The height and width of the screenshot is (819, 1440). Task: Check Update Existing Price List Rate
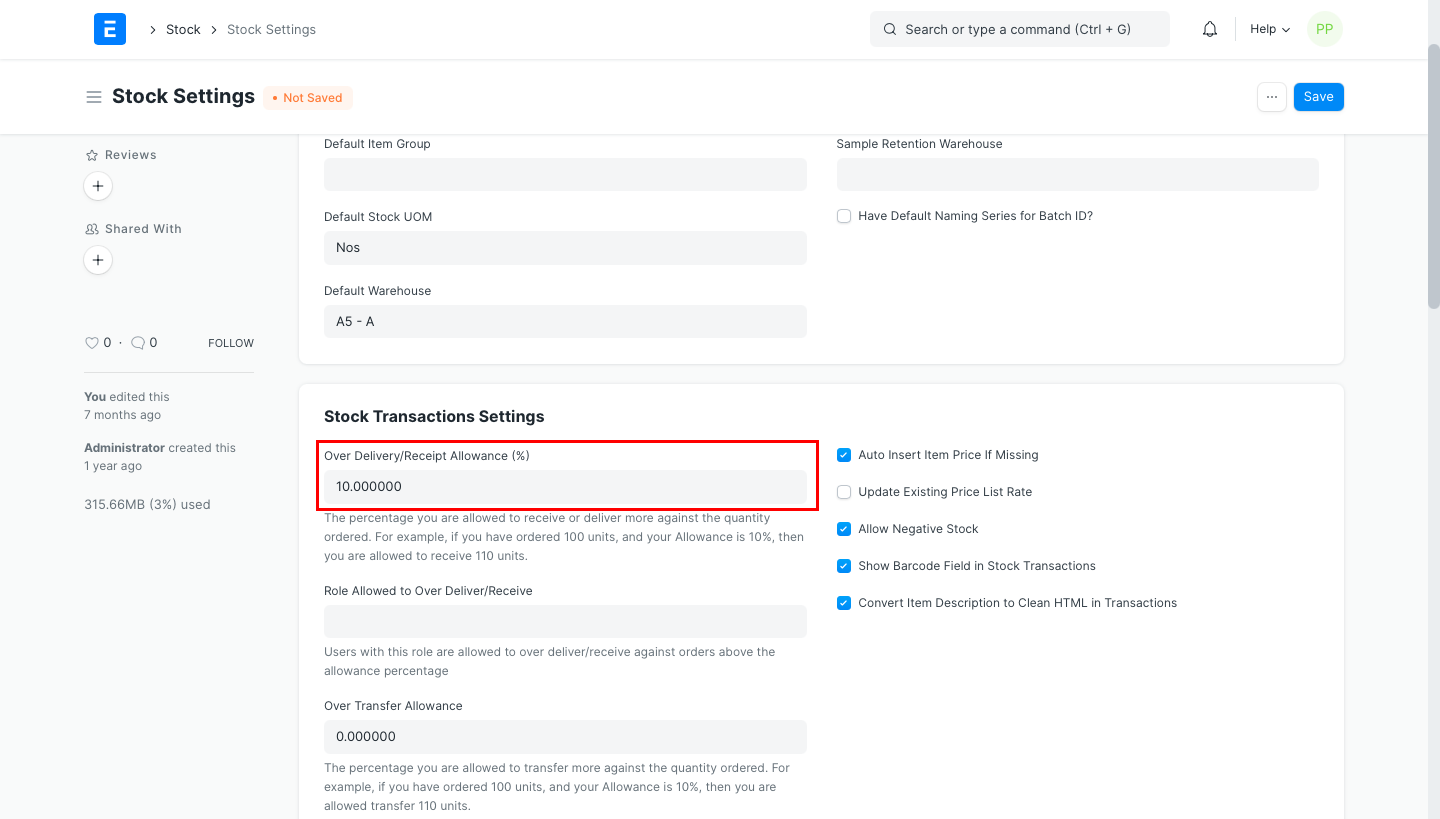point(844,492)
